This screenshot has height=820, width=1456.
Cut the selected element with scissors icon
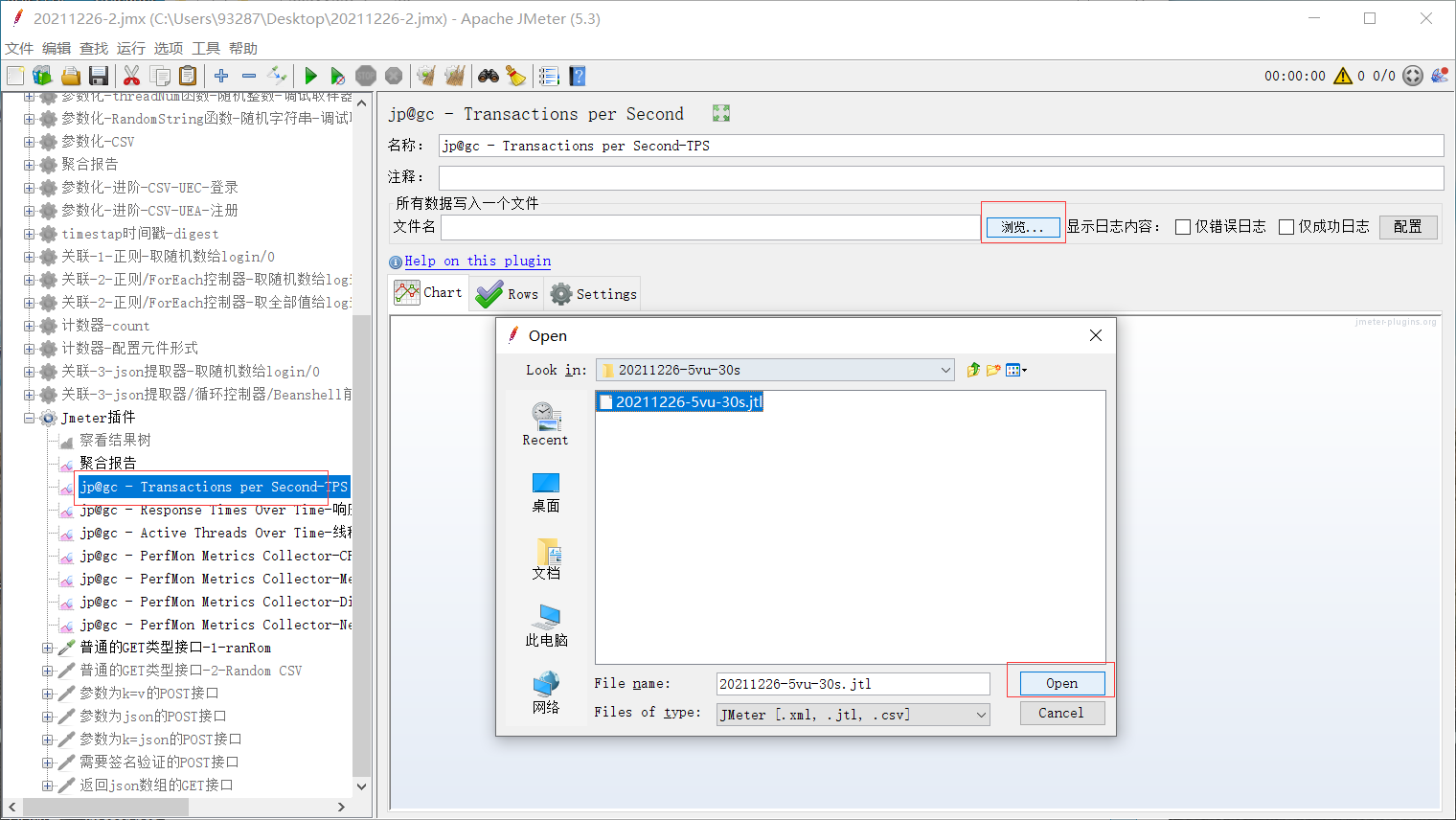[x=132, y=76]
